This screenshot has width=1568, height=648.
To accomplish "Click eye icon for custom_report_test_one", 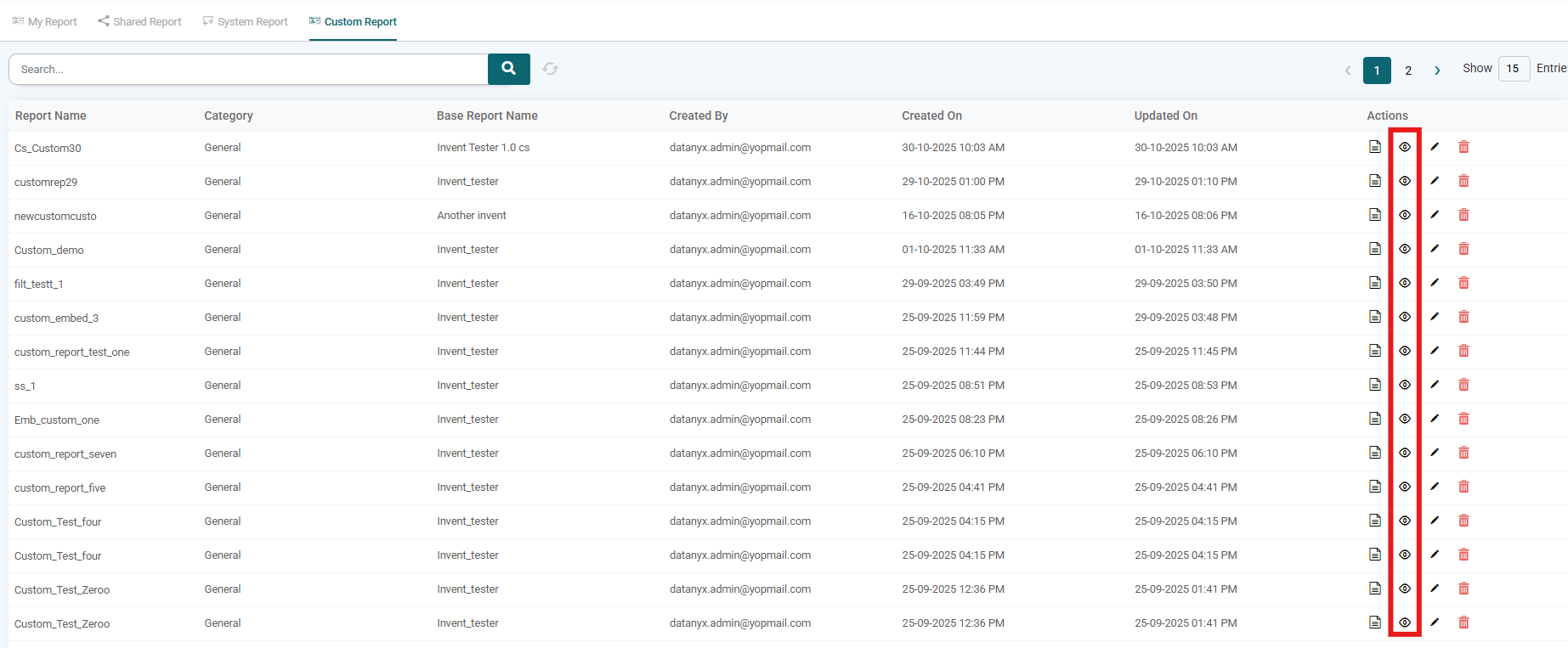I will pyautogui.click(x=1405, y=351).
